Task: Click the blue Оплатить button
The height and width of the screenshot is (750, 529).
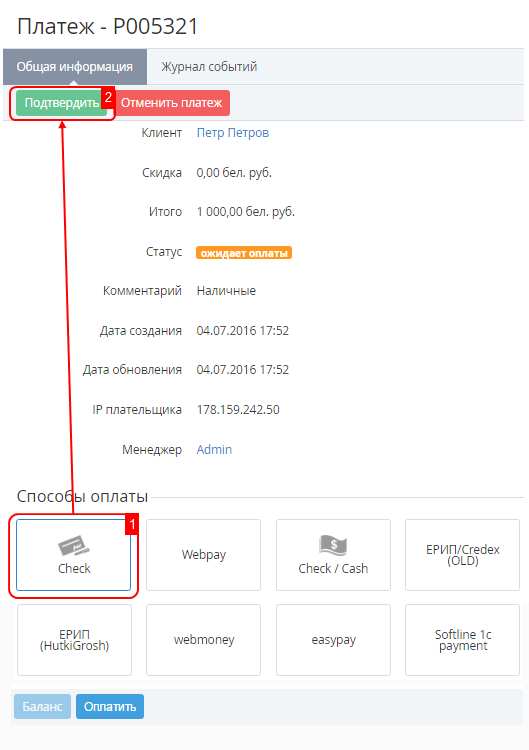Action: [110, 706]
